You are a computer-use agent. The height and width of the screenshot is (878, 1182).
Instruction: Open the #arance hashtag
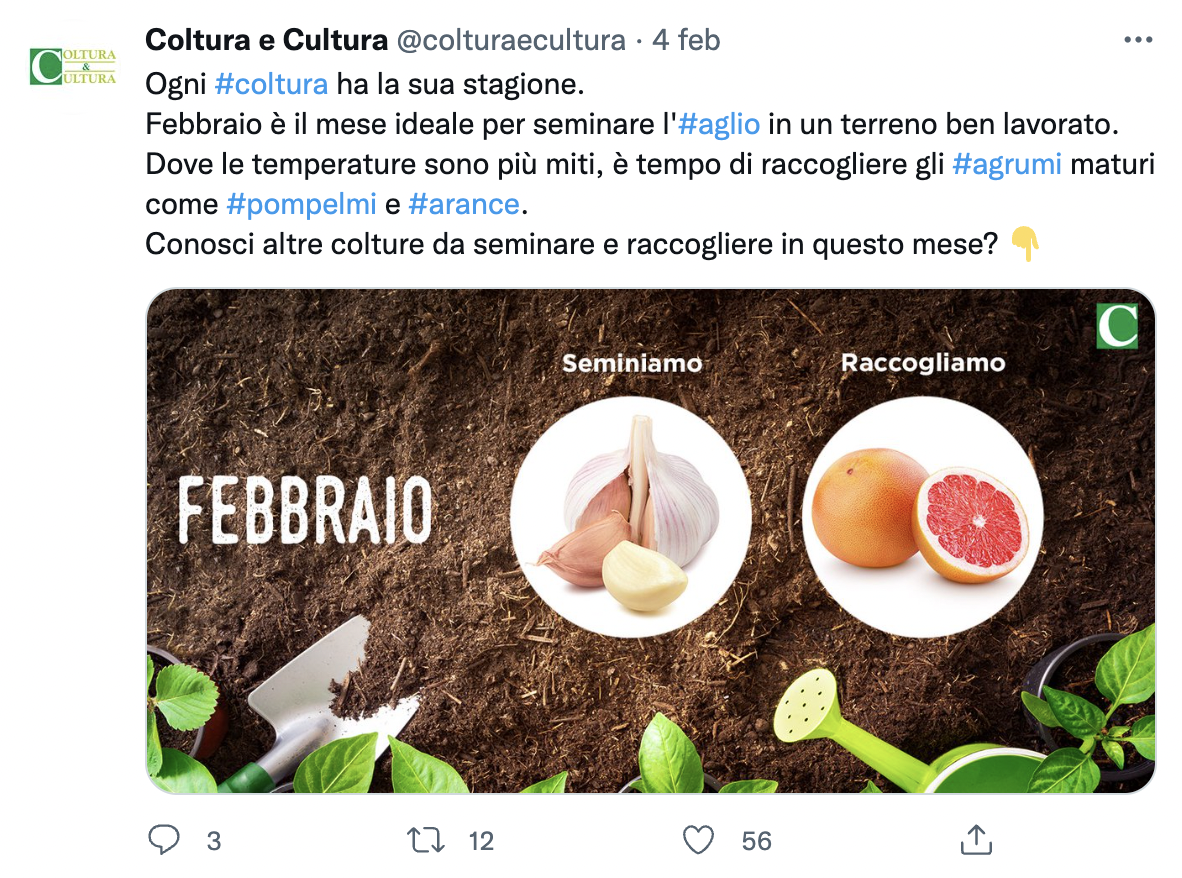point(464,203)
